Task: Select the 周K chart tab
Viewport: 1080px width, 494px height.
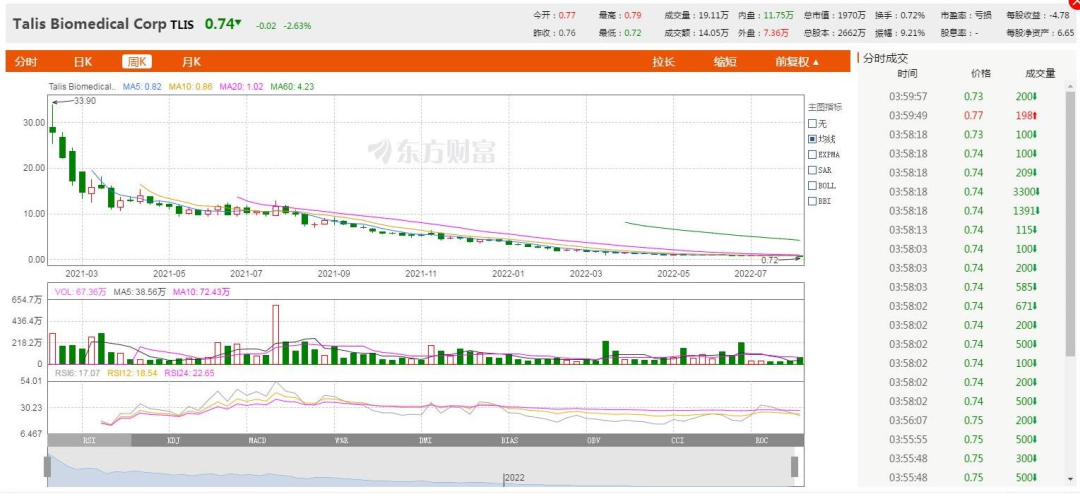Action: point(137,62)
